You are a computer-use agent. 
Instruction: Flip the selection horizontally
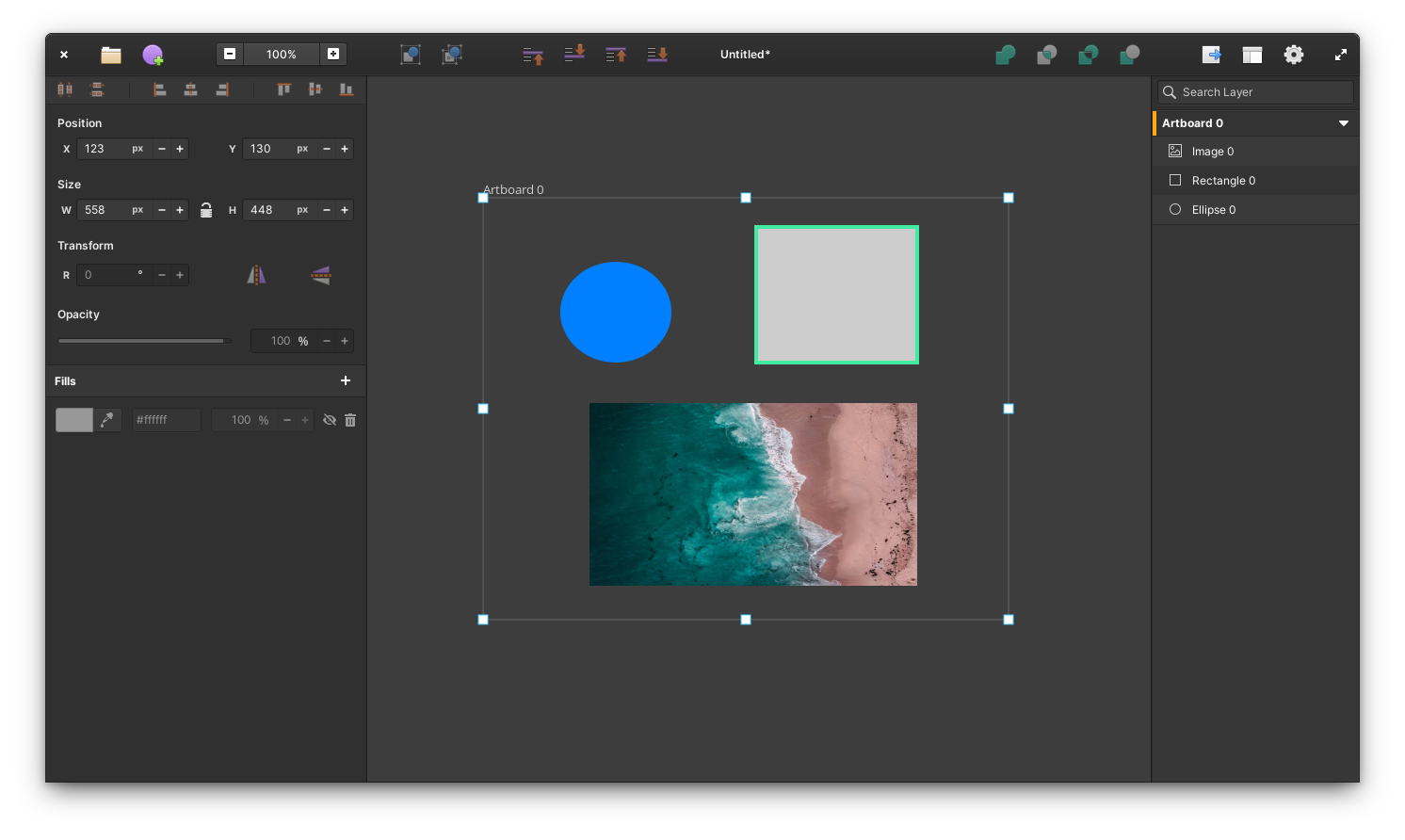coord(256,275)
